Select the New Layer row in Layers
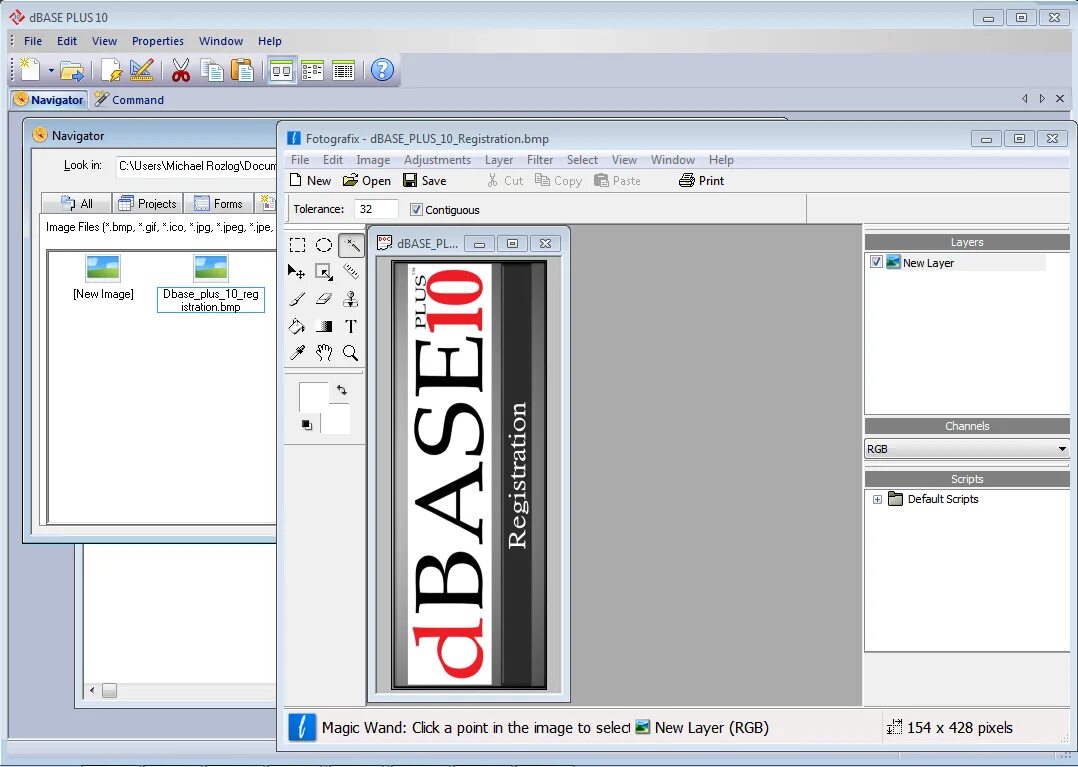 956,263
